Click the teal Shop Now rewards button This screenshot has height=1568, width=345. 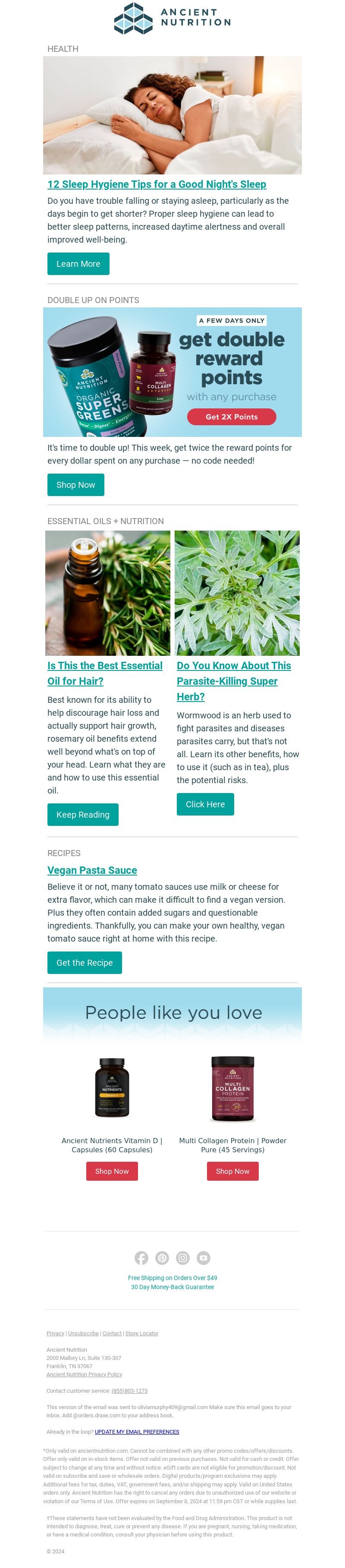[76, 484]
